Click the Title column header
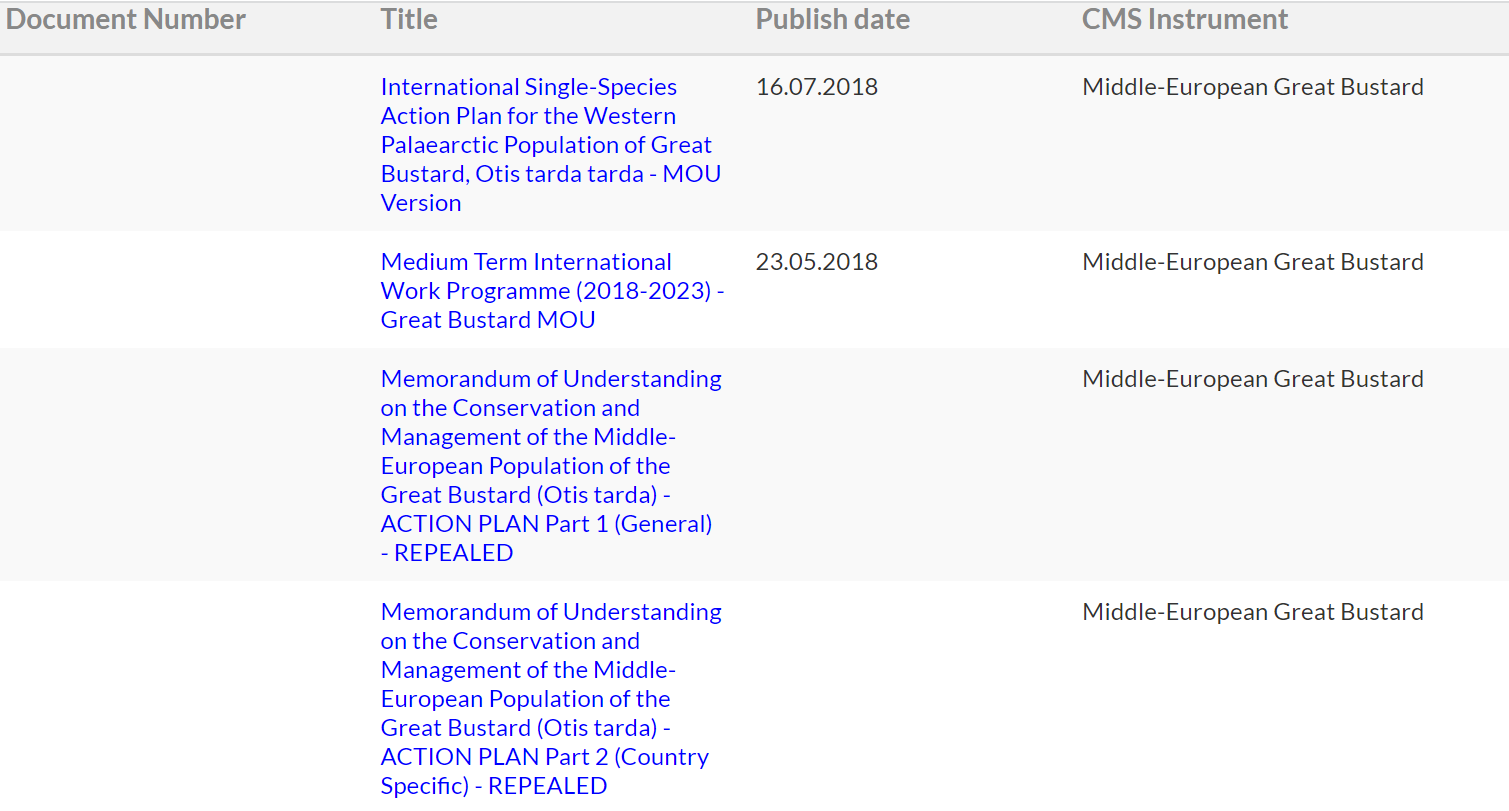The image size is (1509, 811). click(409, 19)
